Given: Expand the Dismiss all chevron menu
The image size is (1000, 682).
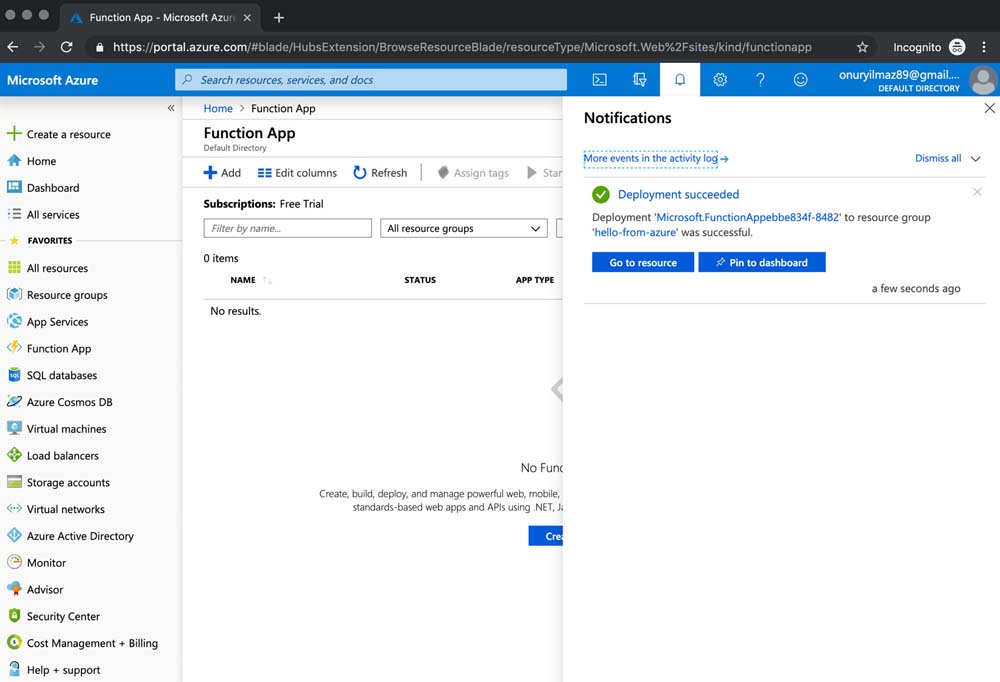Looking at the screenshot, I should tap(976, 159).
